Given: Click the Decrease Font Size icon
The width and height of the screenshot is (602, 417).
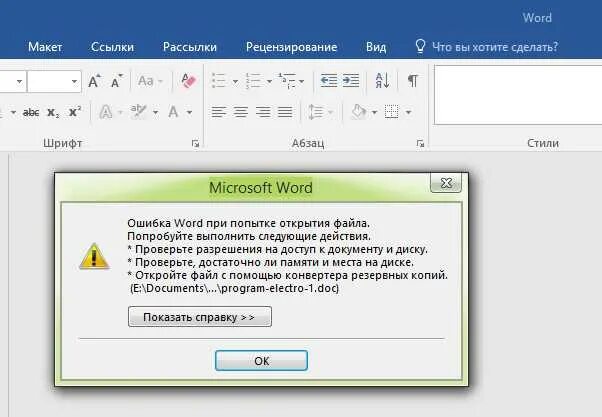Looking at the screenshot, I should [117, 81].
